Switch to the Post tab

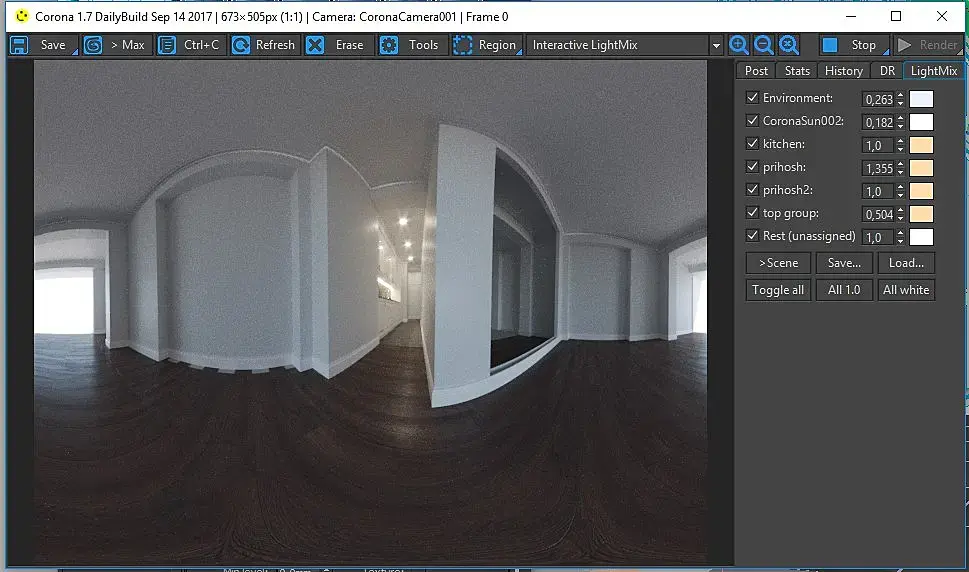click(756, 70)
